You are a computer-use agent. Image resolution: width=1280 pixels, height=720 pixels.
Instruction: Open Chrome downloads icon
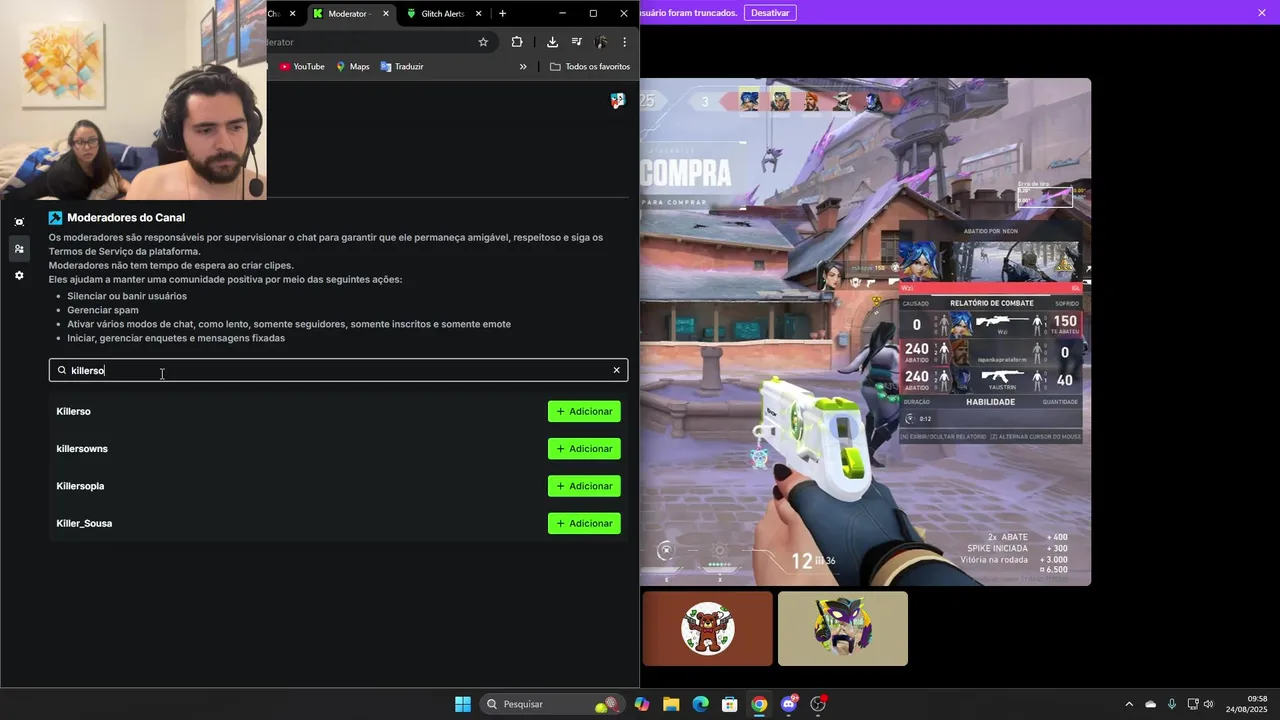click(552, 42)
